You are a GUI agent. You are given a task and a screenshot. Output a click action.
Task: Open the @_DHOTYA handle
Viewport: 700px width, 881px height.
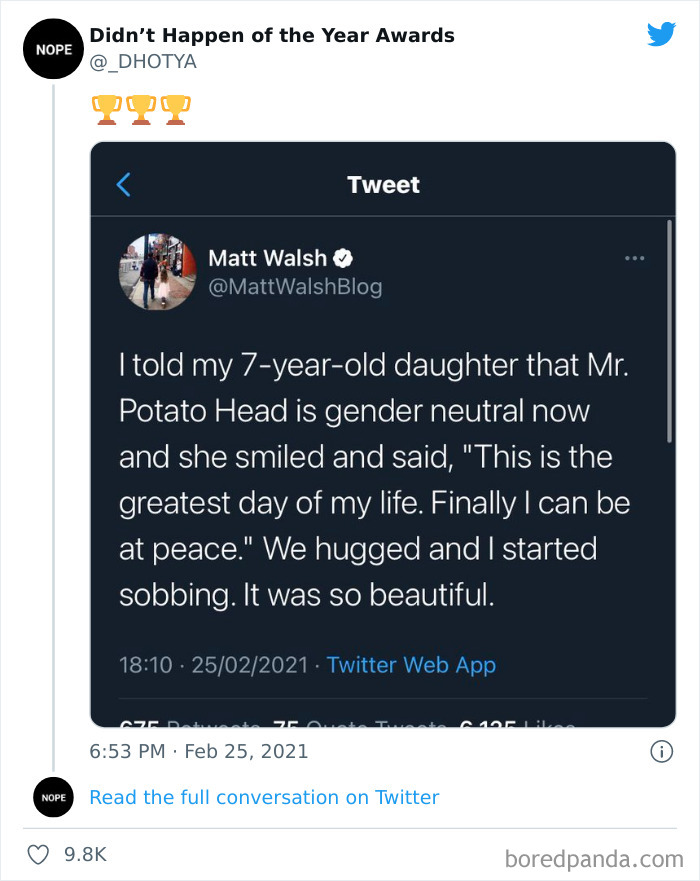tap(143, 62)
